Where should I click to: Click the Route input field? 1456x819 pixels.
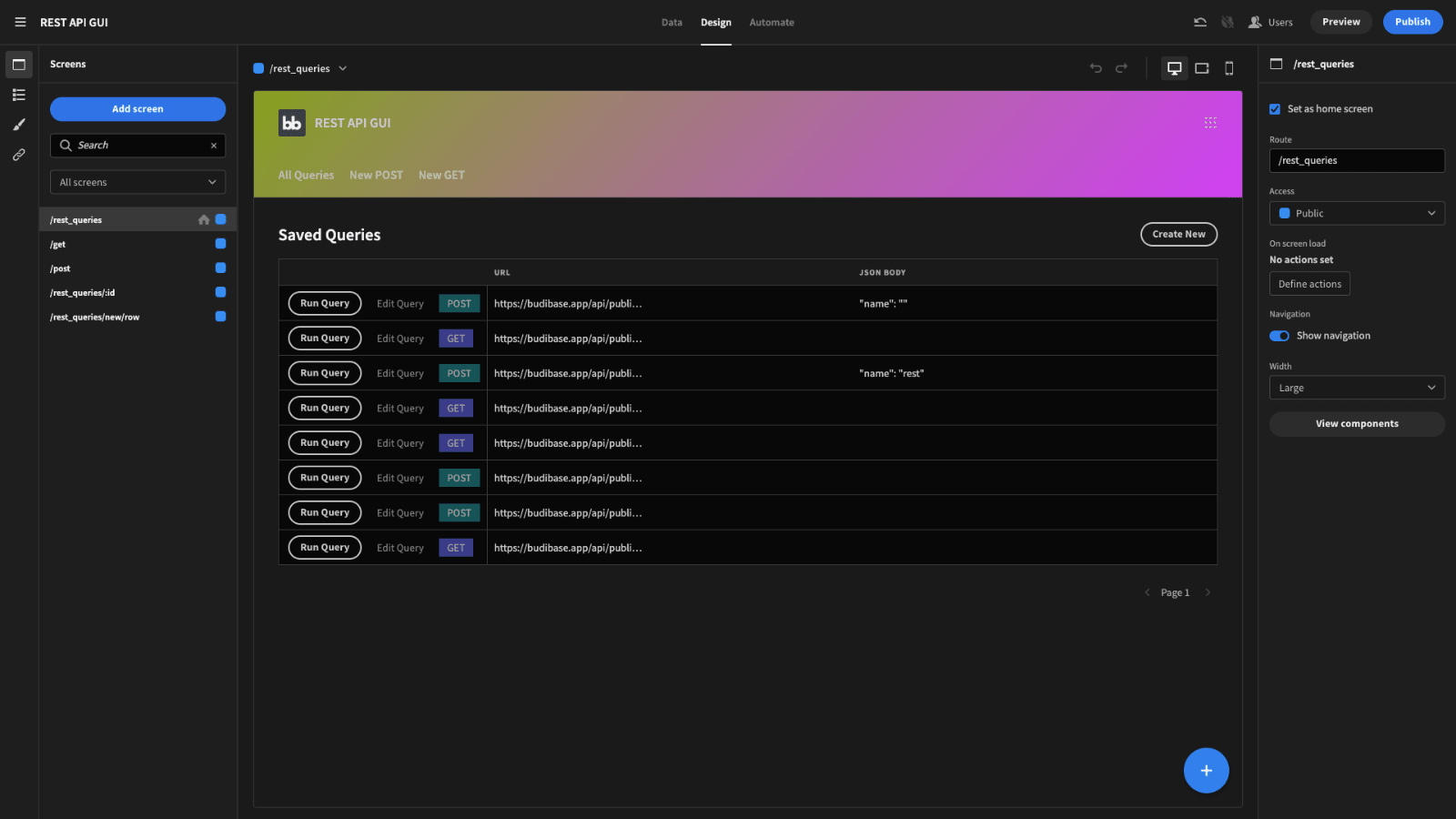pyautogui.click(x=1357, y=161)
